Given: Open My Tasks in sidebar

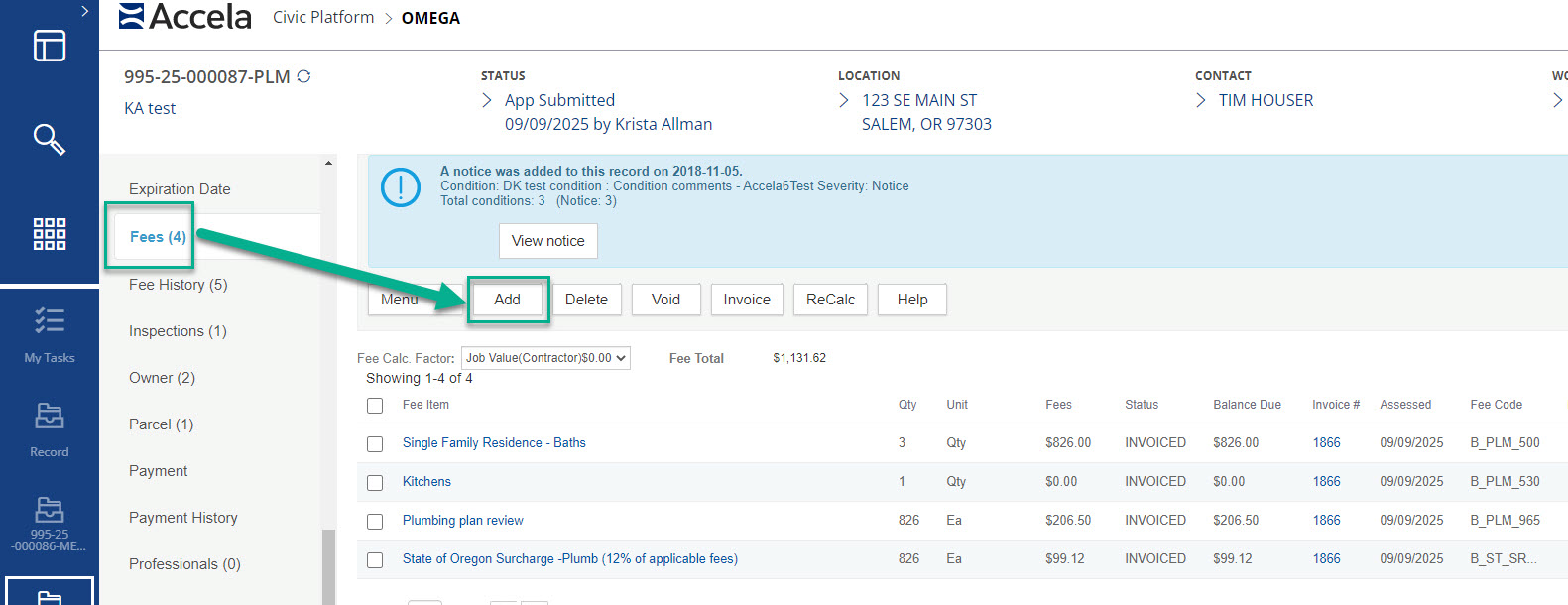Looking at the screenshot, I should click(x=50, y=334).
